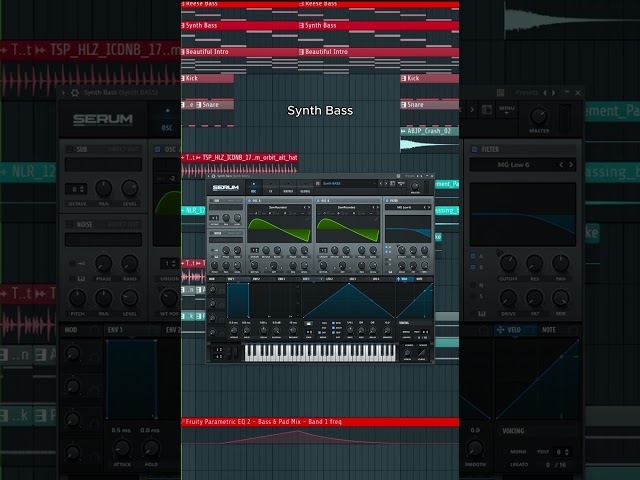Click the ENV 1 envelope graph display
Image resolution: width=640 pixels, height=480 pixels.
click(x=264, y=300)
